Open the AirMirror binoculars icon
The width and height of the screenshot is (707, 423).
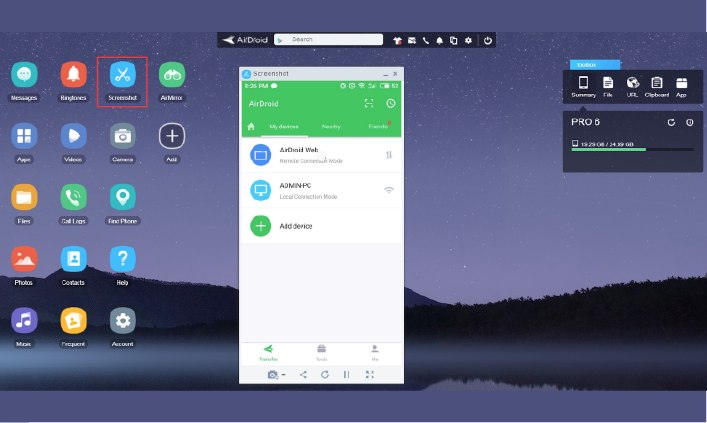click(x=172, y=75)
